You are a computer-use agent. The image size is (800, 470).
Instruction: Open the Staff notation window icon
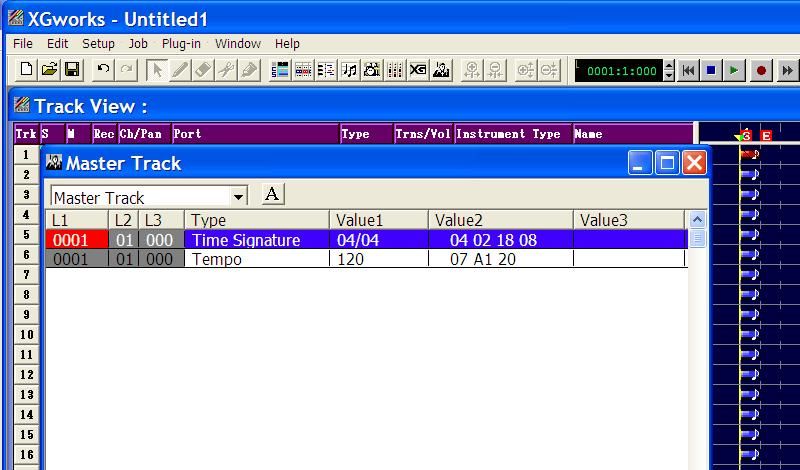[349, 70]
